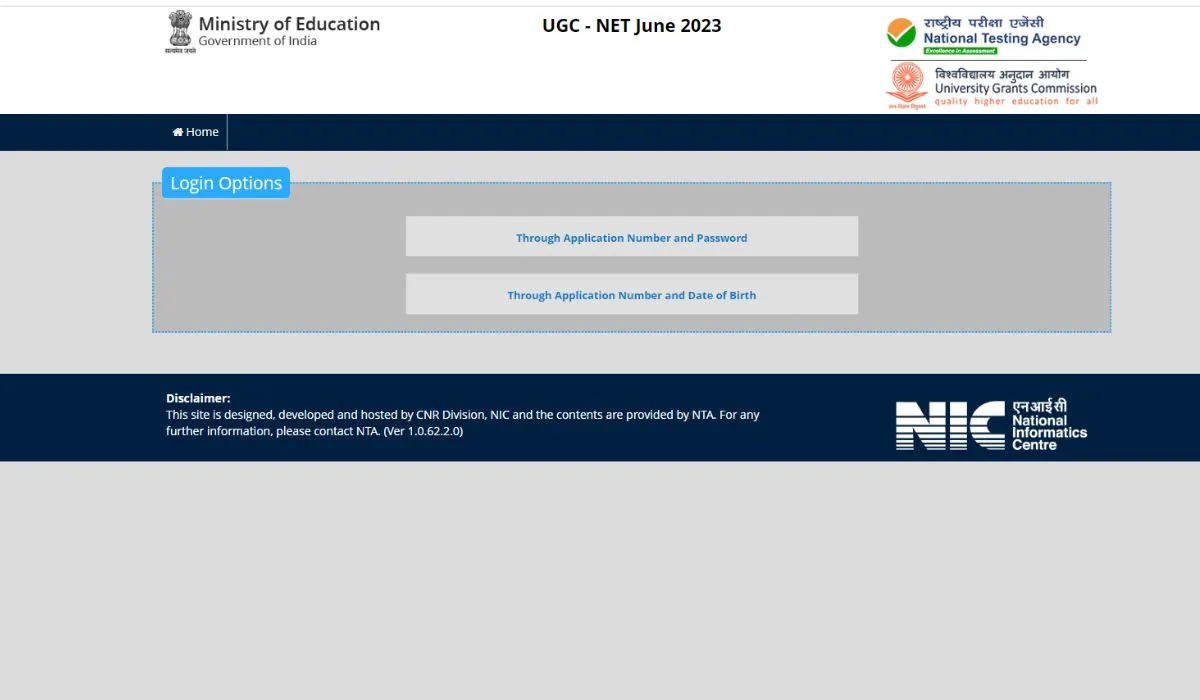Image resolution: width=1200 pixels, height=700 pixels.
Task: Click the University Grants Commission emblem logo
Action: tap(907, 84)
